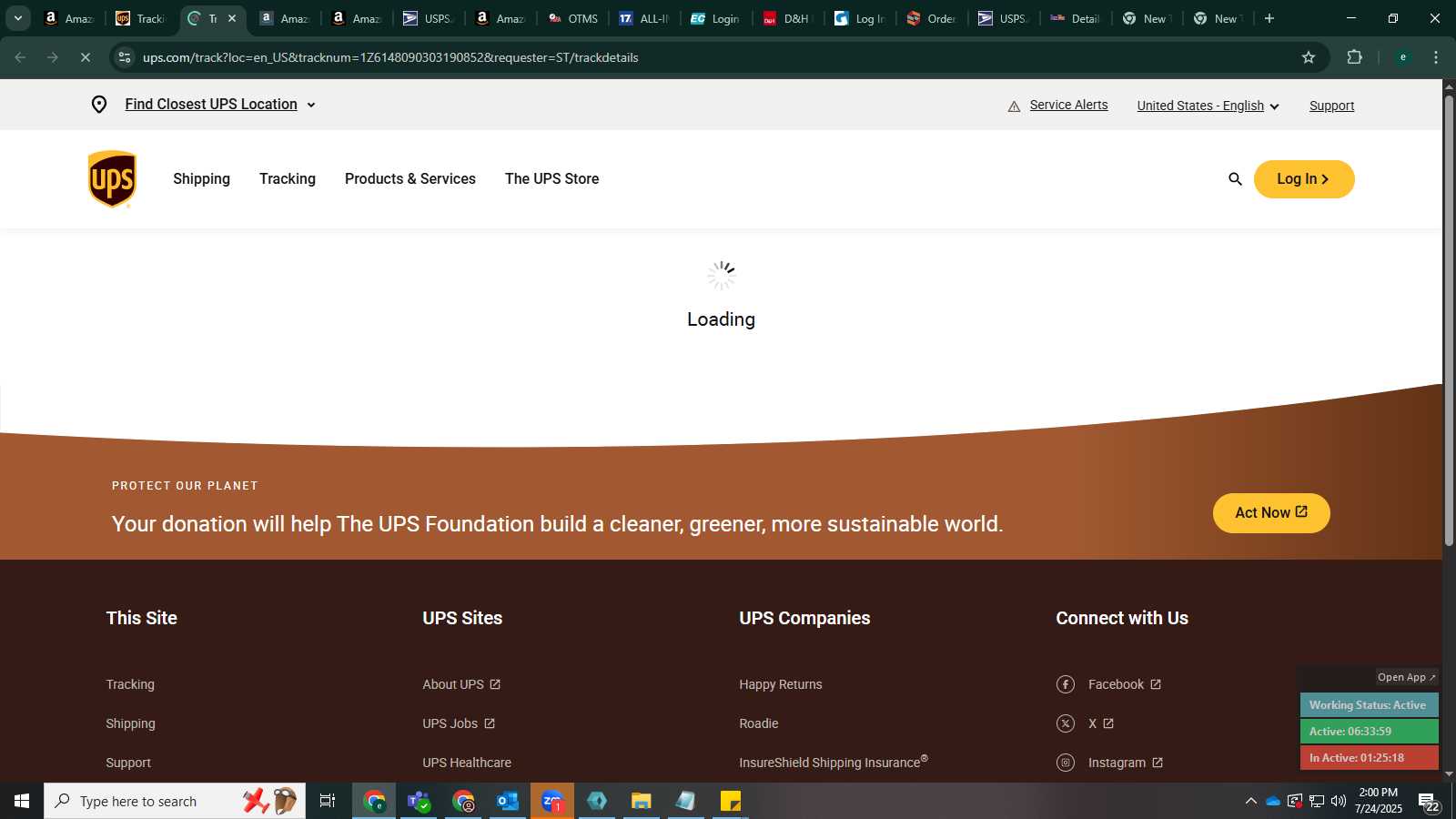Click the Active: 06:33:59 timer

pyautogui.click(x=1369, y=732)
